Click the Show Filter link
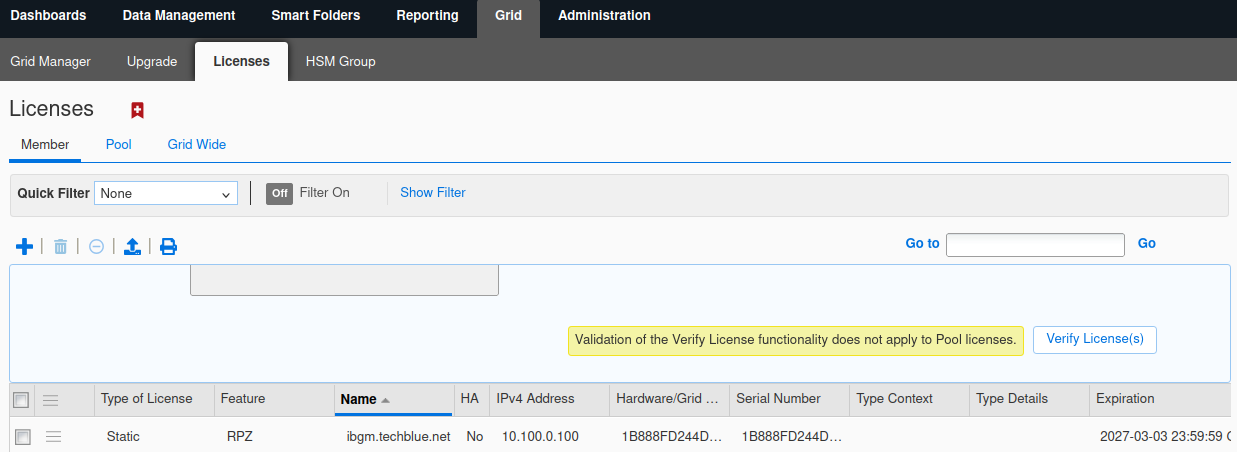Screen dimensions: 1237x452 tap(432, 192)
